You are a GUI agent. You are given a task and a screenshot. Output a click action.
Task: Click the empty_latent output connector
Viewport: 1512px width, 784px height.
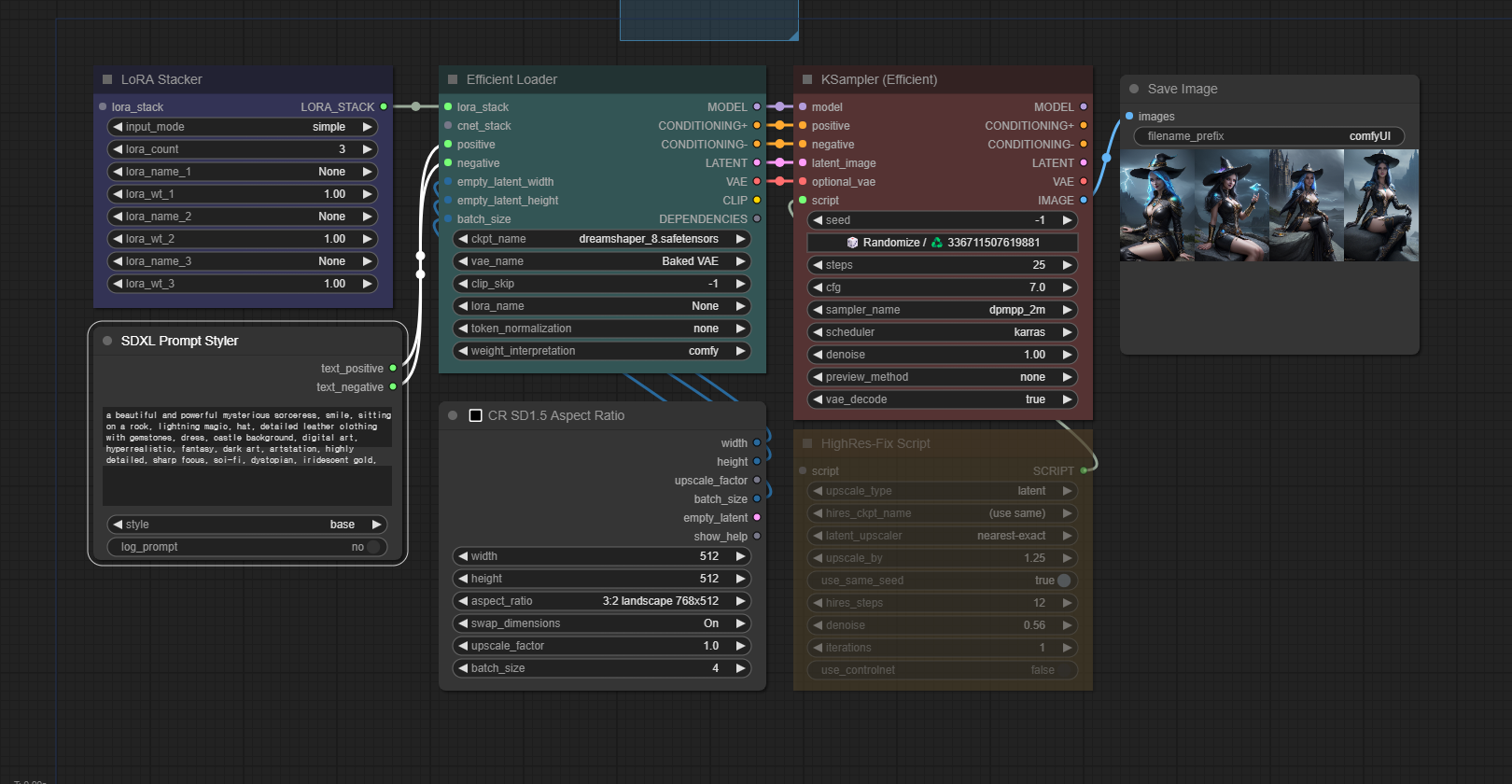point(757,517)
